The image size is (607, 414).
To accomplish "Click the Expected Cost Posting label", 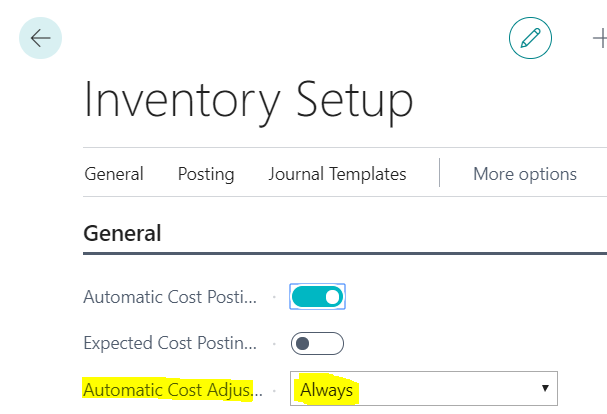I will [169, 343].
